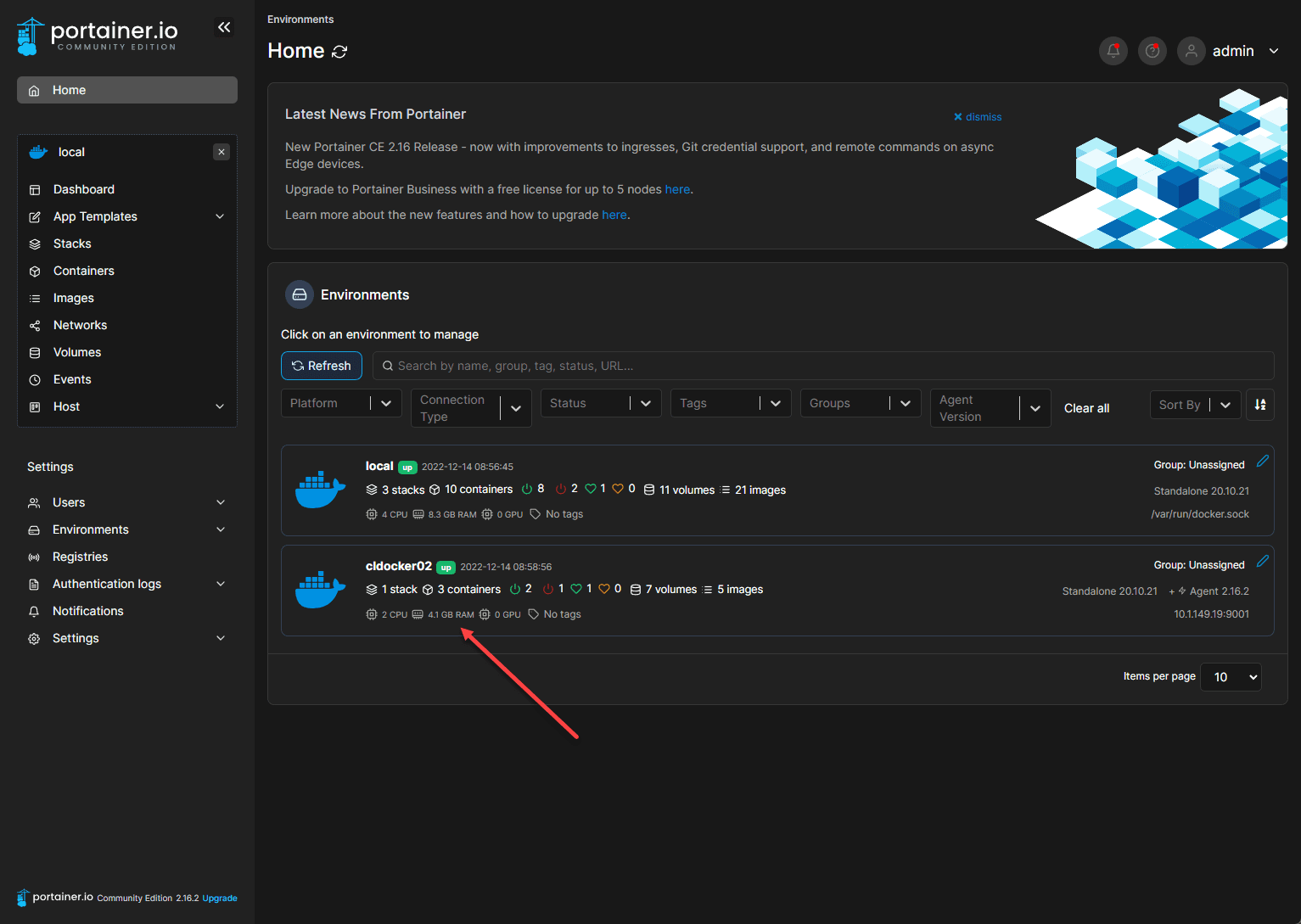Follow the how to upgrade 'here' link
Image resolution: width=1301 pixels, height=924 pixels.
click(614, 215)
